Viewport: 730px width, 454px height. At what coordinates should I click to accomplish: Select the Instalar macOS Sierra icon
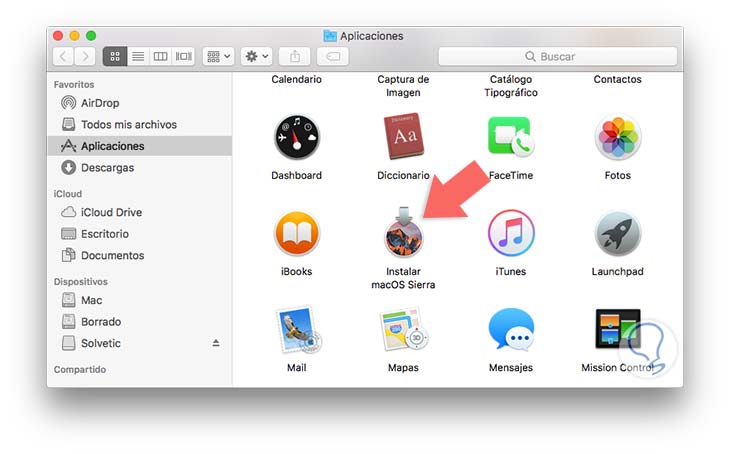pyautogui.click(x=403, y=232)
